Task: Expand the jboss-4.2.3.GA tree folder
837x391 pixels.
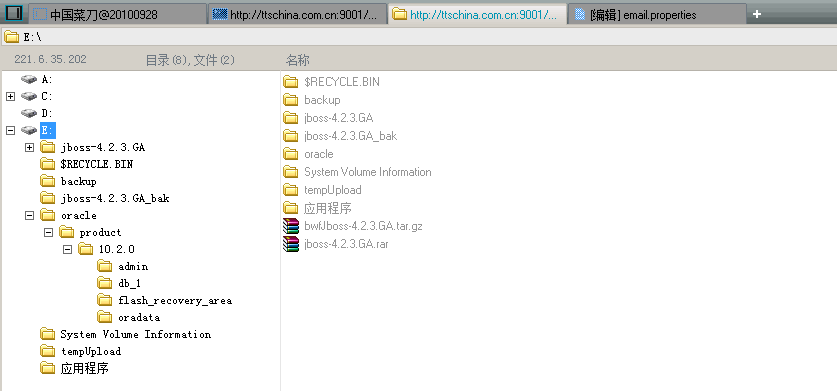Action: point(29,147)
